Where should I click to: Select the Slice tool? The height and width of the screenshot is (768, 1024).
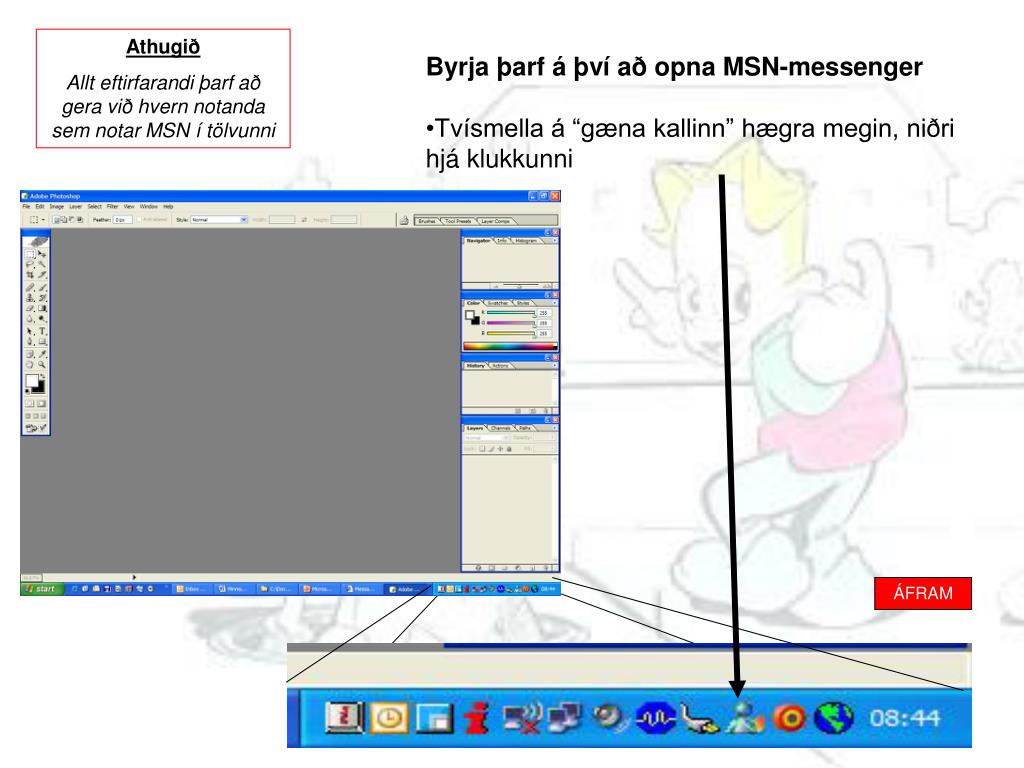[x=42, y=275]
